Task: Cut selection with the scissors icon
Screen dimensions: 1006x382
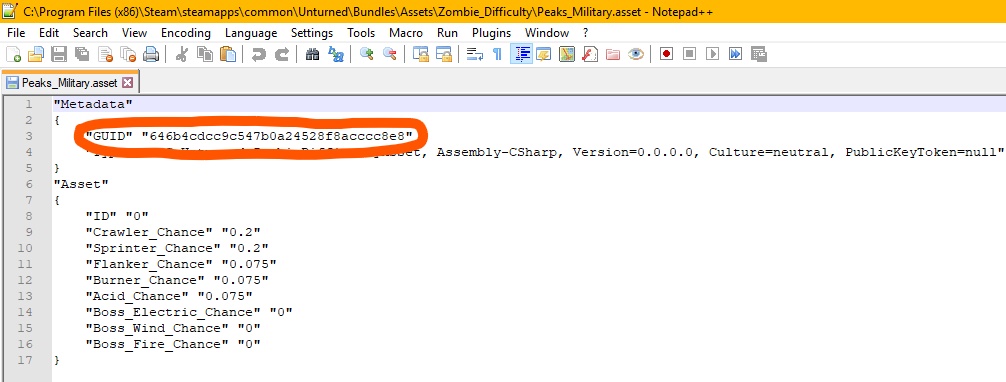Action: tap(181, 55)
